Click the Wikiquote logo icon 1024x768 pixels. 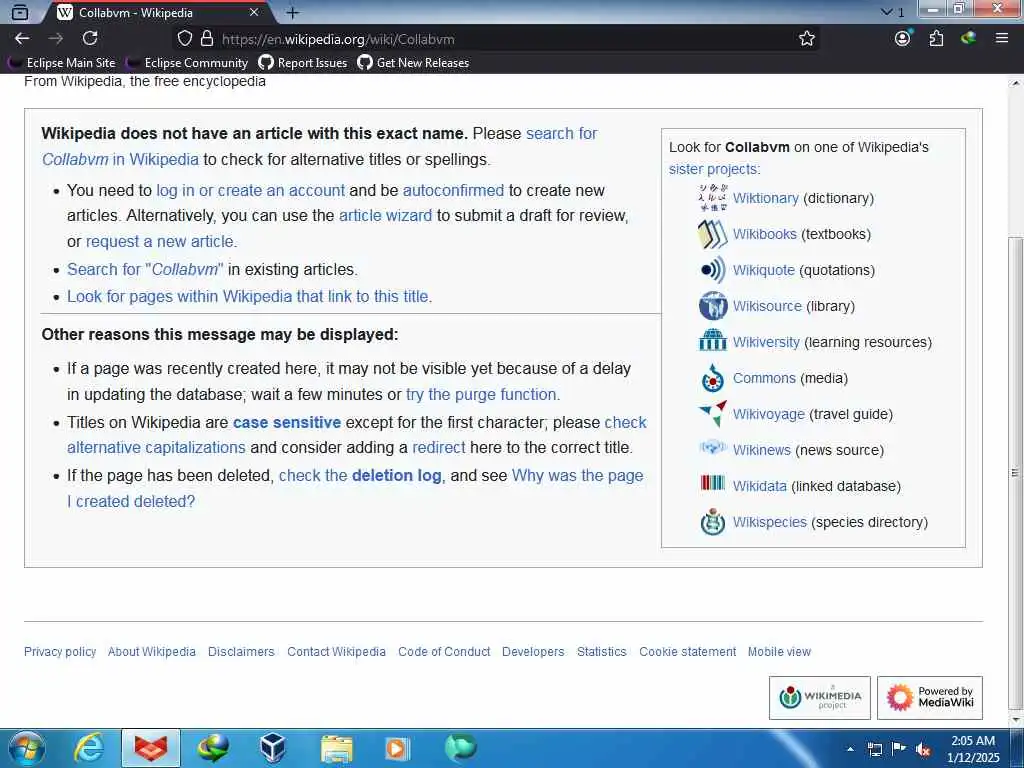(712, 270)
